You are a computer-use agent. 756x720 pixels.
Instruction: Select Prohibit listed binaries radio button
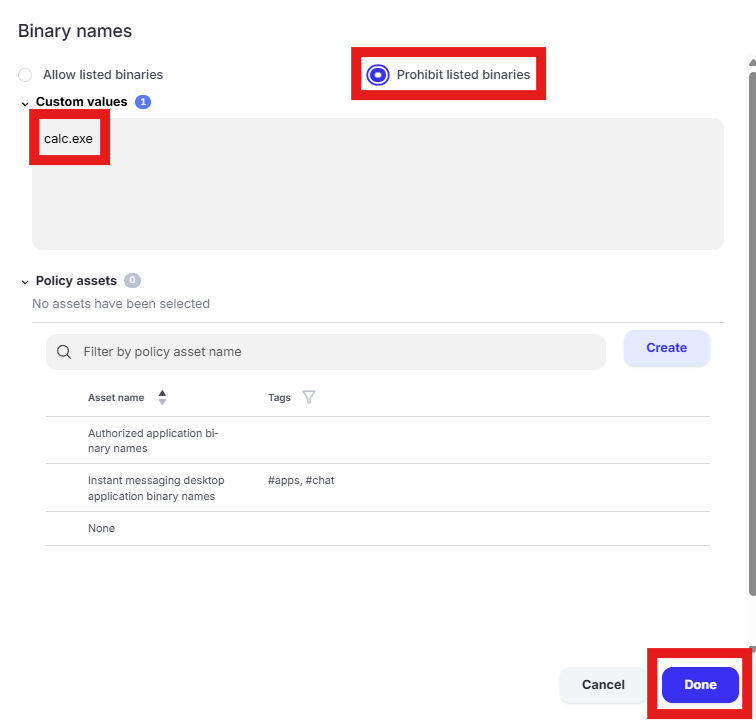378,75
